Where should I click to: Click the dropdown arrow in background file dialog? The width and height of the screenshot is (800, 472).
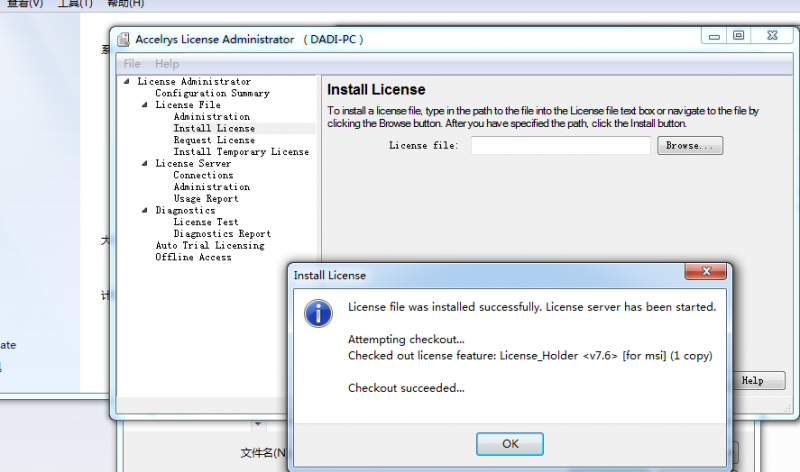click(x=258, y=424)
